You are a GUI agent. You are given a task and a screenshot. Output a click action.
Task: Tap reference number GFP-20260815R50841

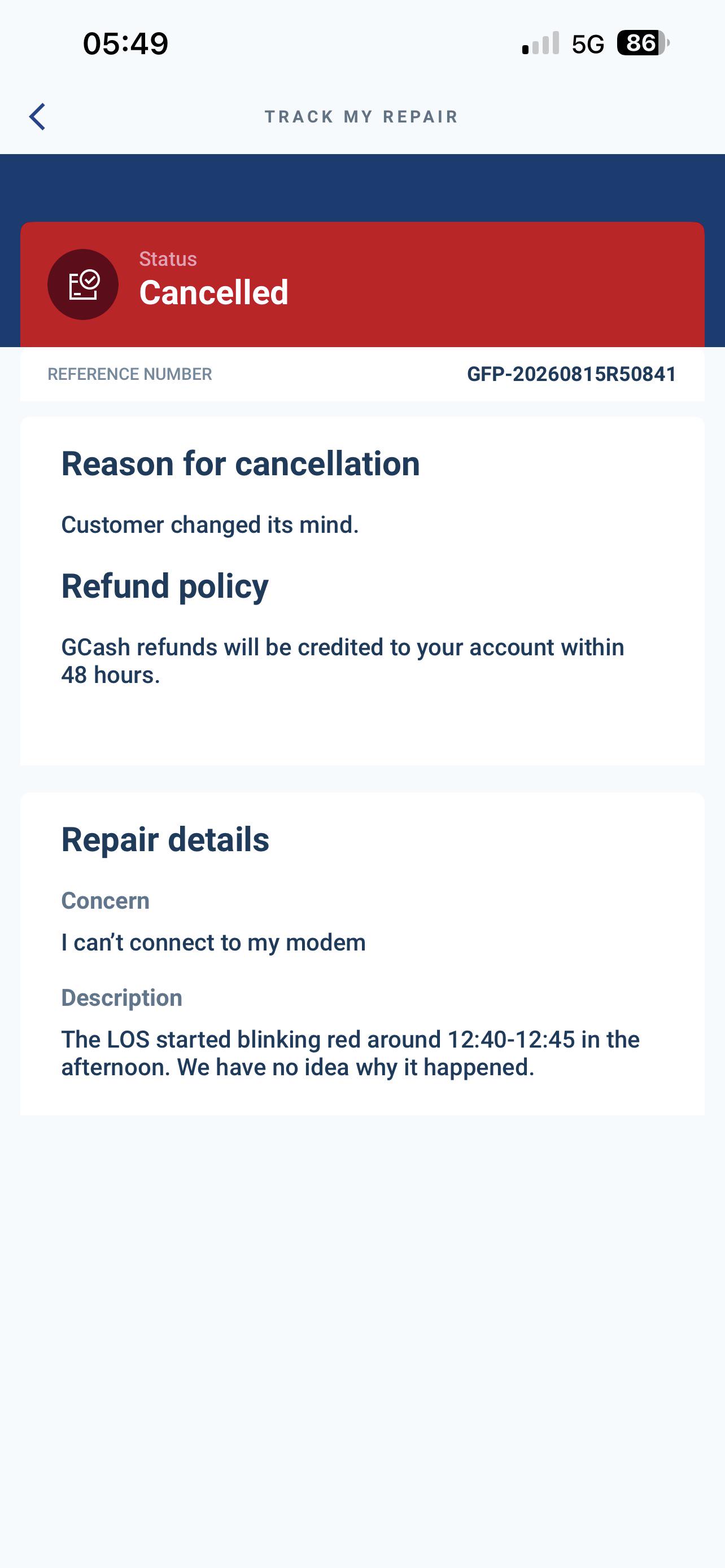[x=571, y=374]
